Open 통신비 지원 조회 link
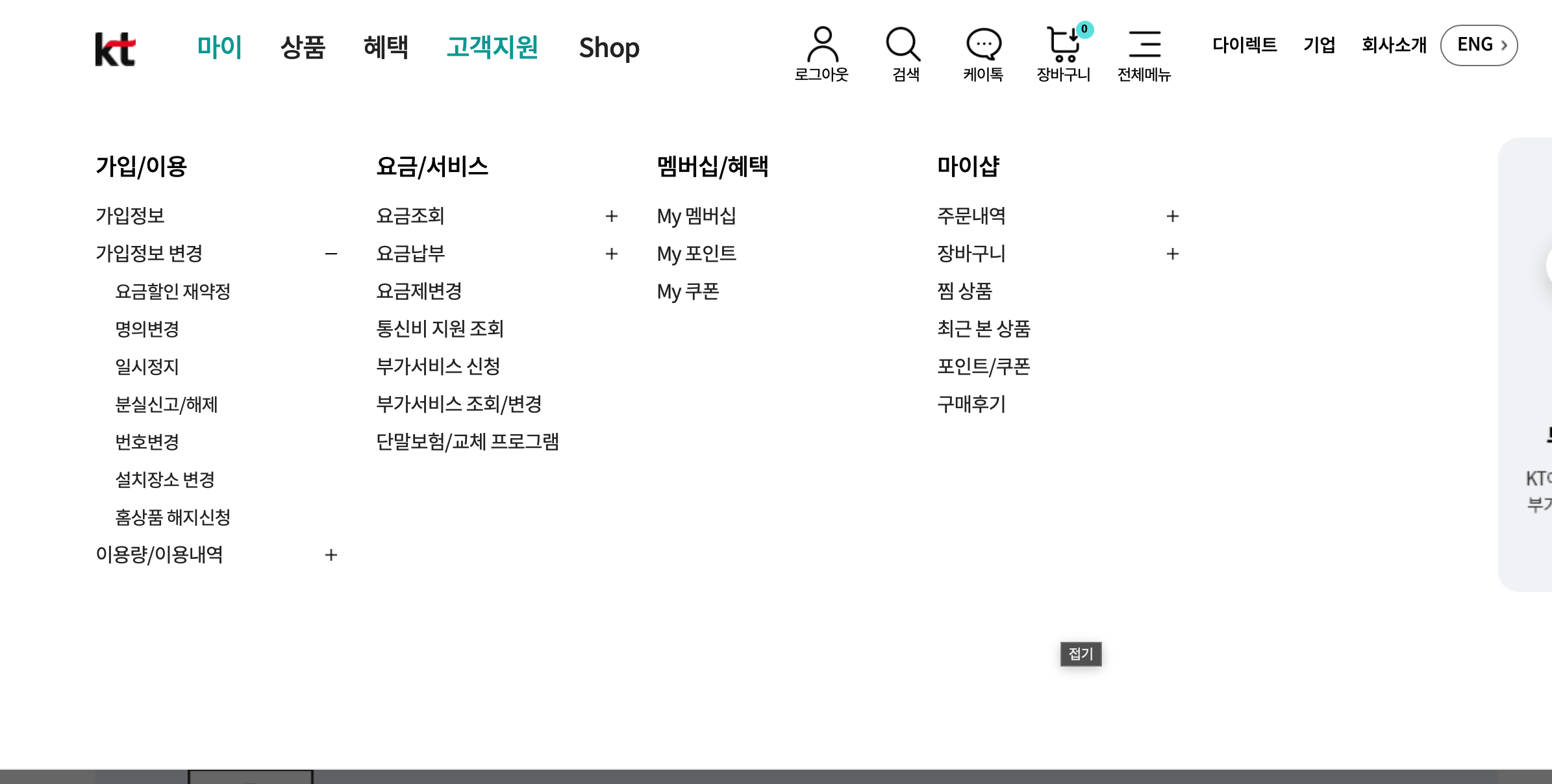This screenshot has height=784, width=1552. 440,328
